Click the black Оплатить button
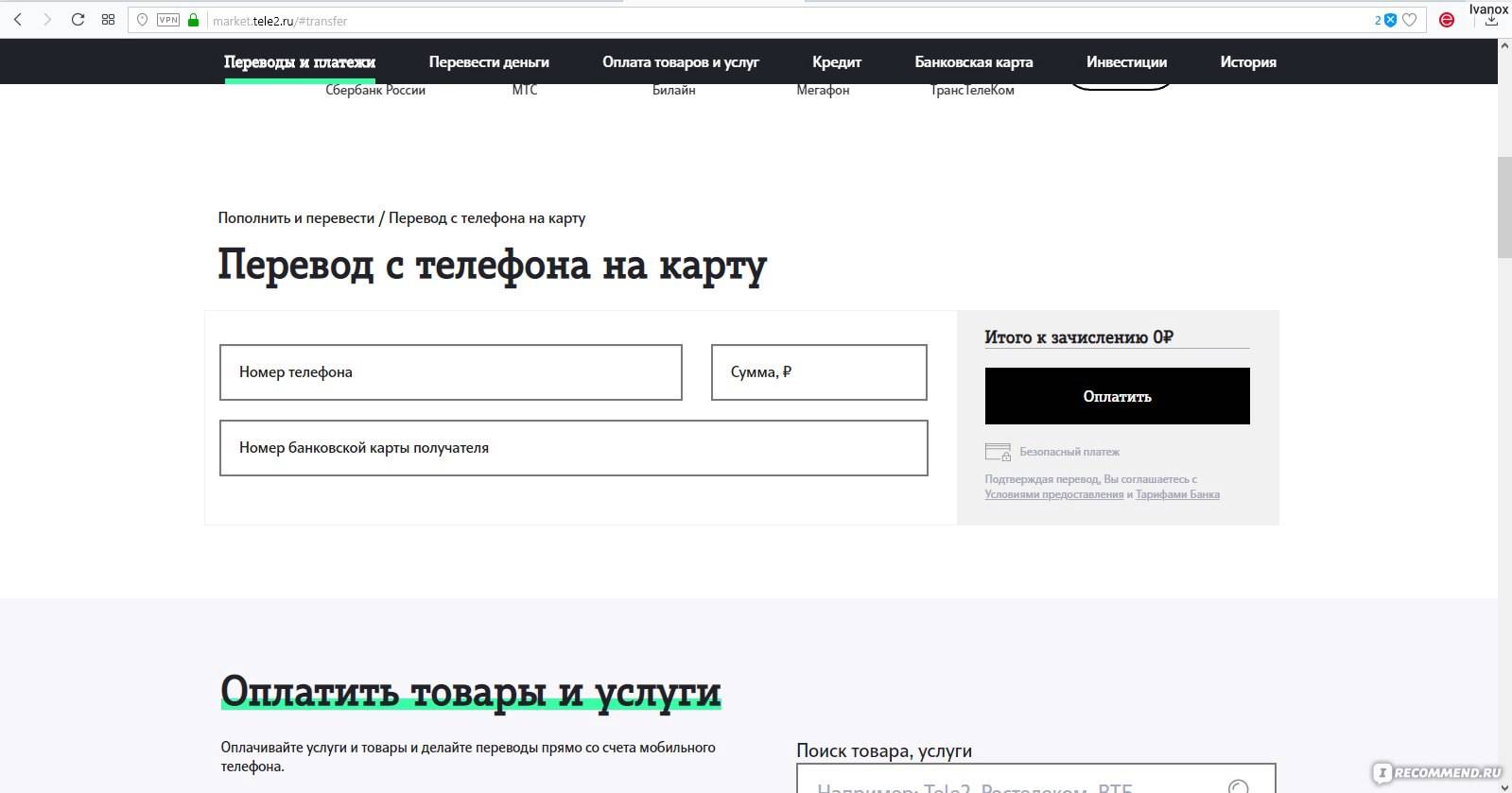The width and height of the screenshot is (1512, 793). coord(1117,396)
